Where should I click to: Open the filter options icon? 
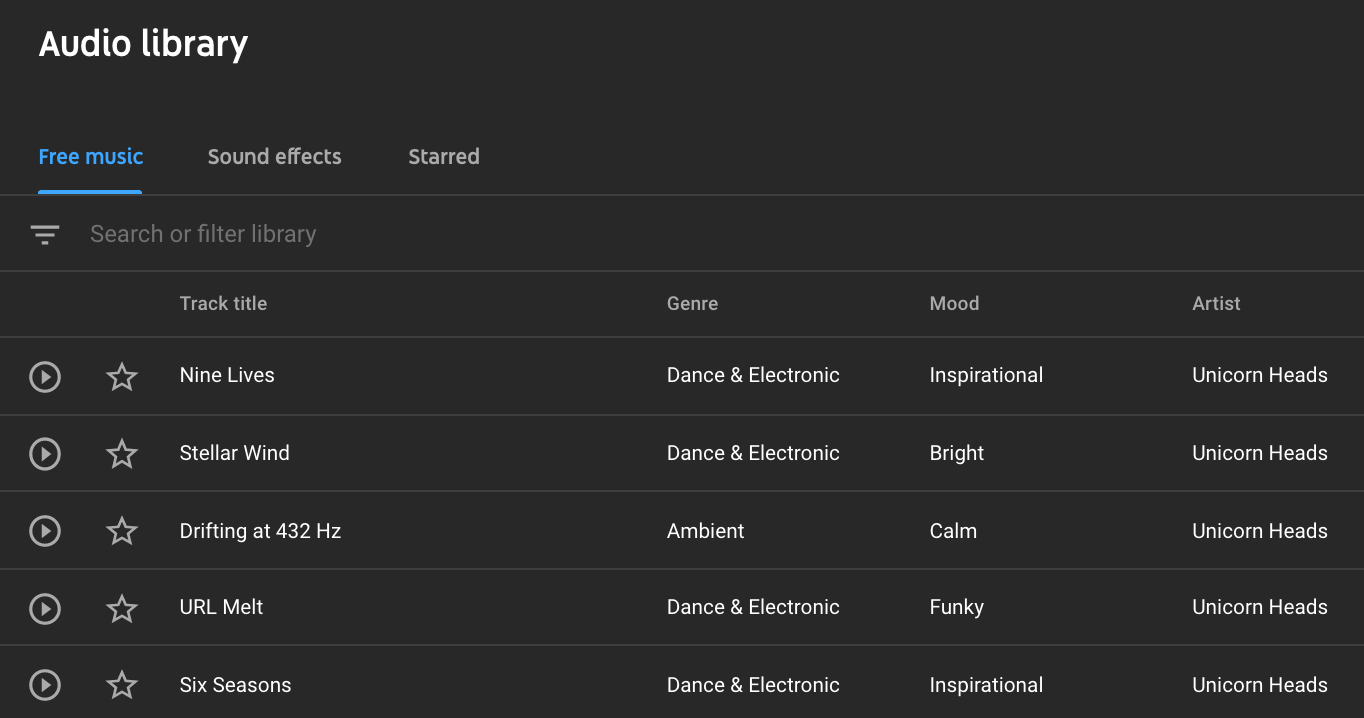45,235
